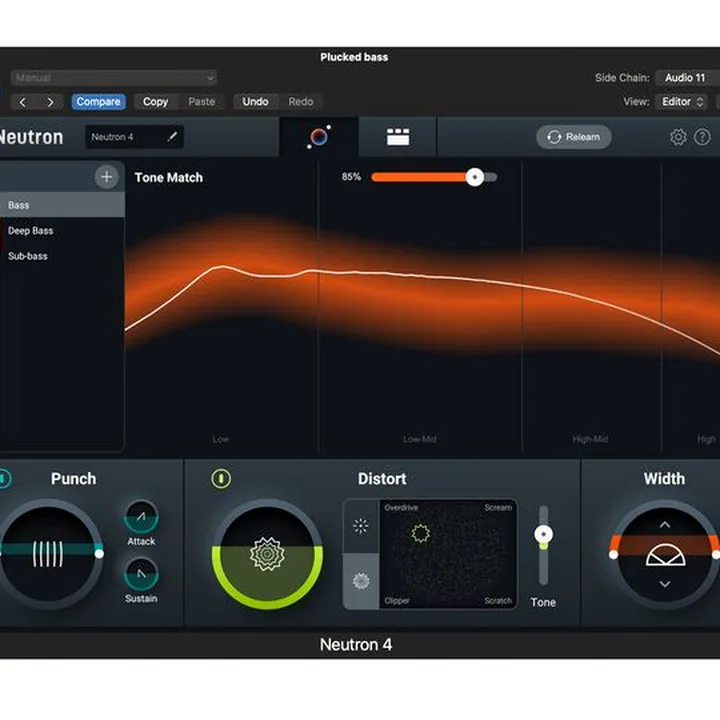720x720 pixels.
Task: Click the Paste button
Action: (x=202, y=101)
